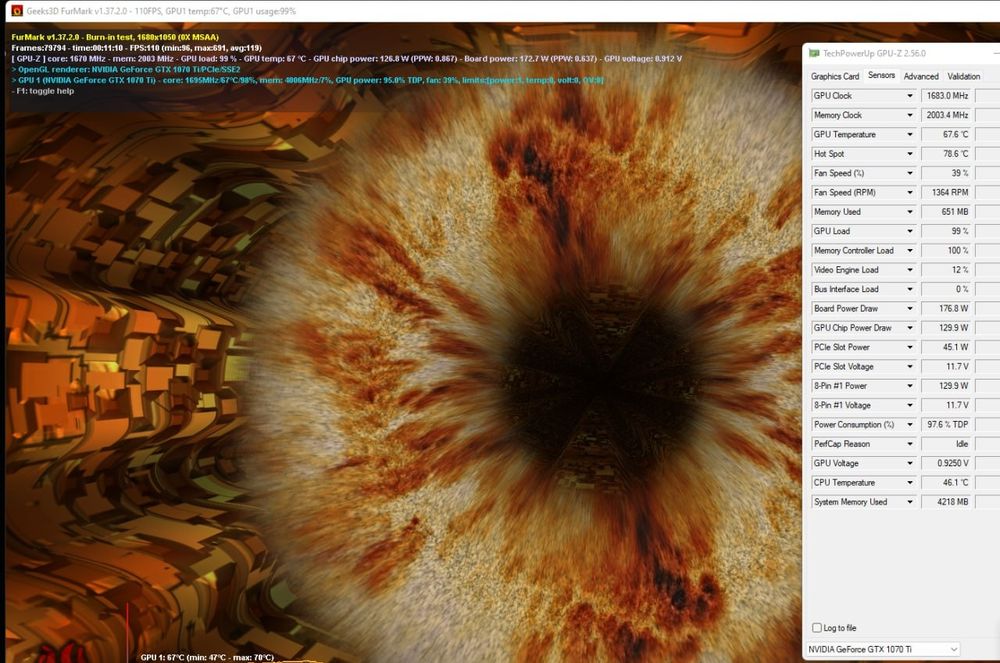The image size is (1000, 663).
Task: Expand the Memory Controller Load dropdown
Action: (910, 251)
